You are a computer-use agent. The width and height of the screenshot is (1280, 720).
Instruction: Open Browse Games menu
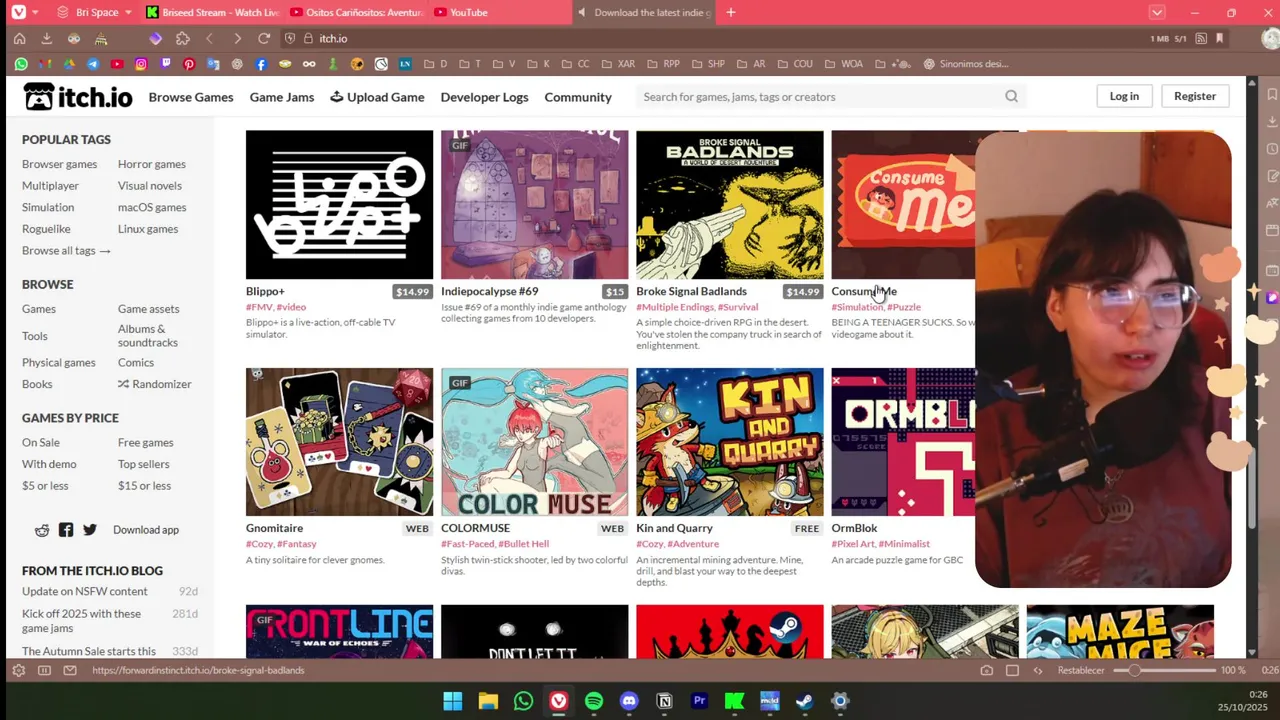click(x=191, y=97)
